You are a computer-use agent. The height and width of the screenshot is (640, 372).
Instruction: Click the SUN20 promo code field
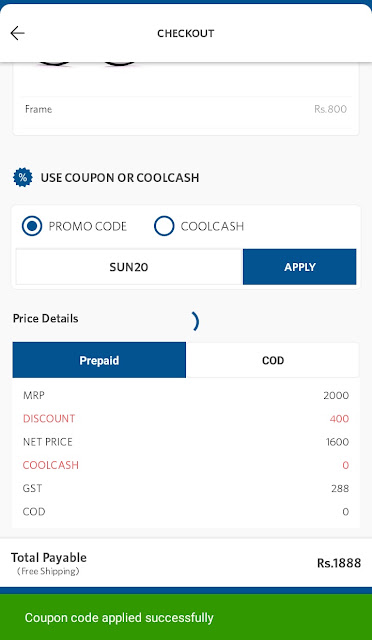pyautogui.click(x=129, y=267)
